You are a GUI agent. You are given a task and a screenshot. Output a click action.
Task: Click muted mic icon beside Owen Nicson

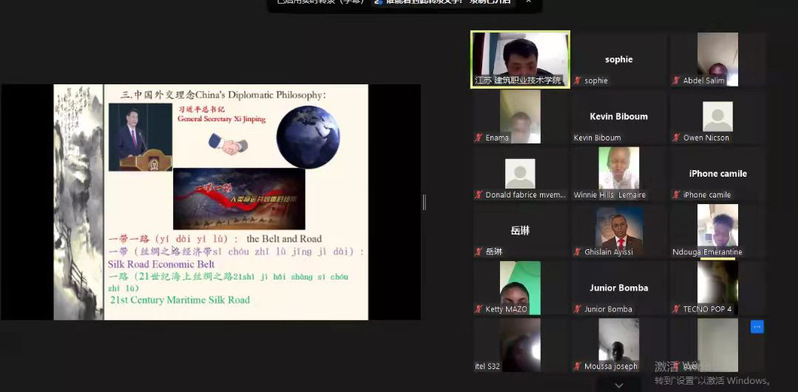coord(676,138)
